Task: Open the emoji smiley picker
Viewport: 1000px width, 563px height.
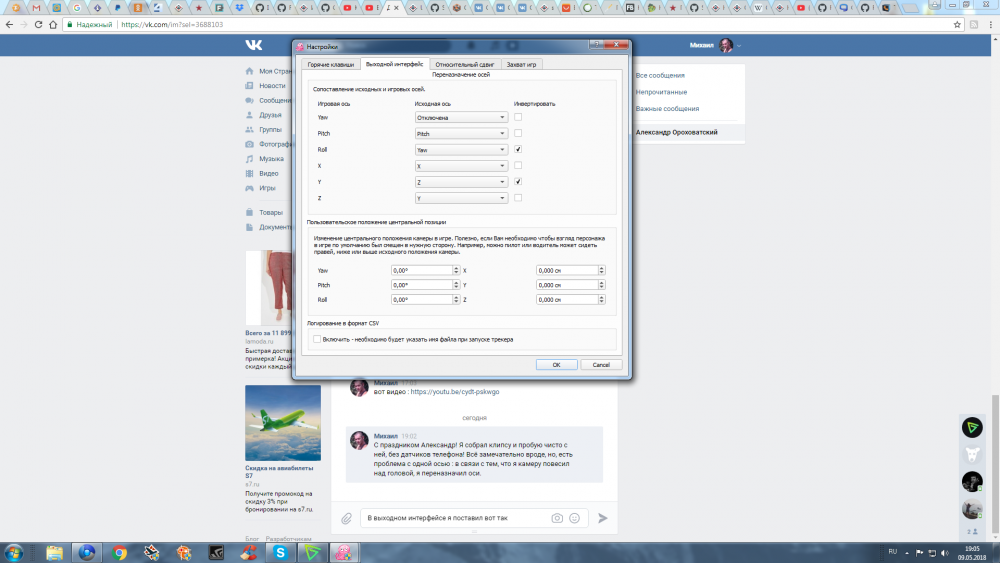Action: tap(575, 518)
